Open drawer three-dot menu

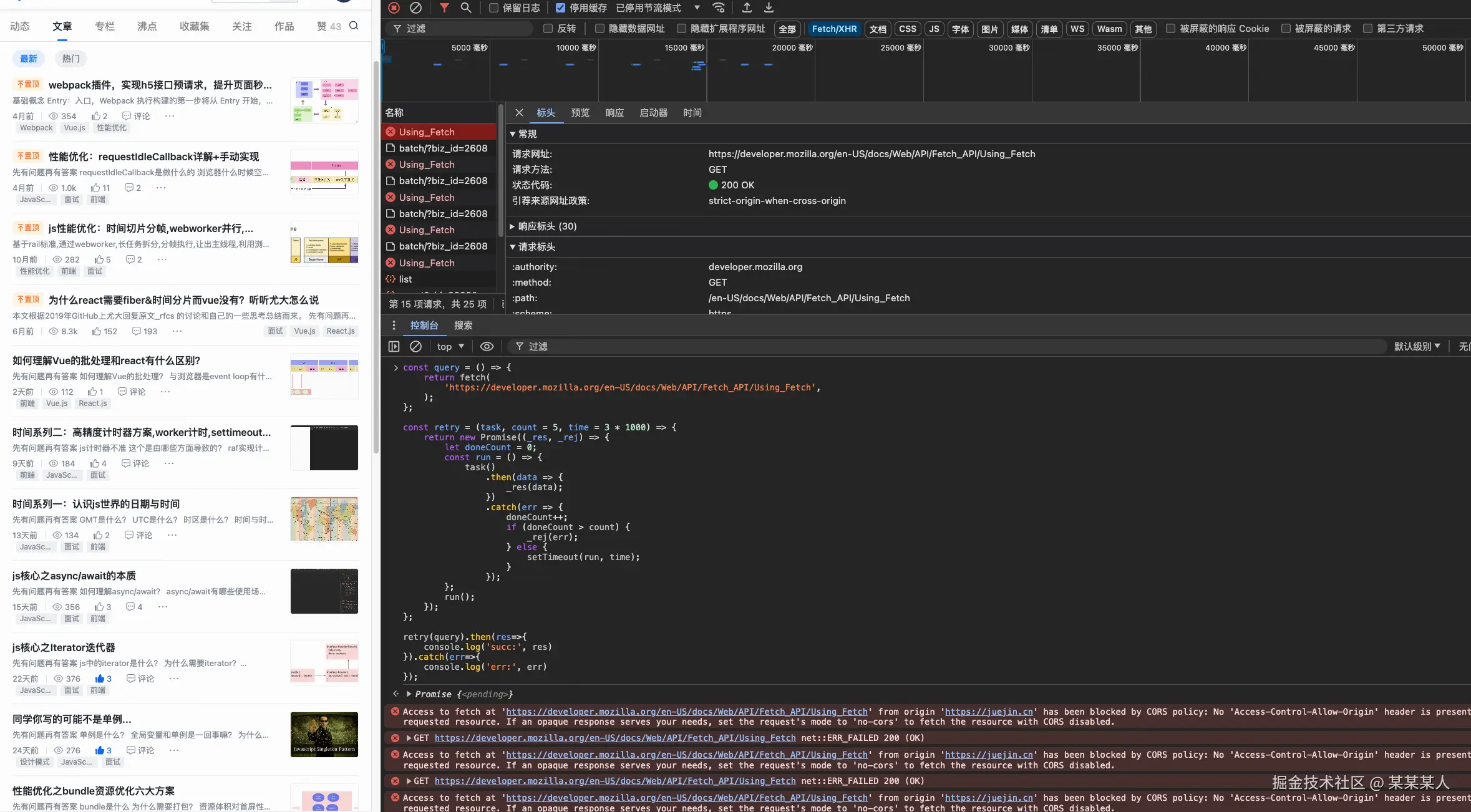click(x=394, y=326)
